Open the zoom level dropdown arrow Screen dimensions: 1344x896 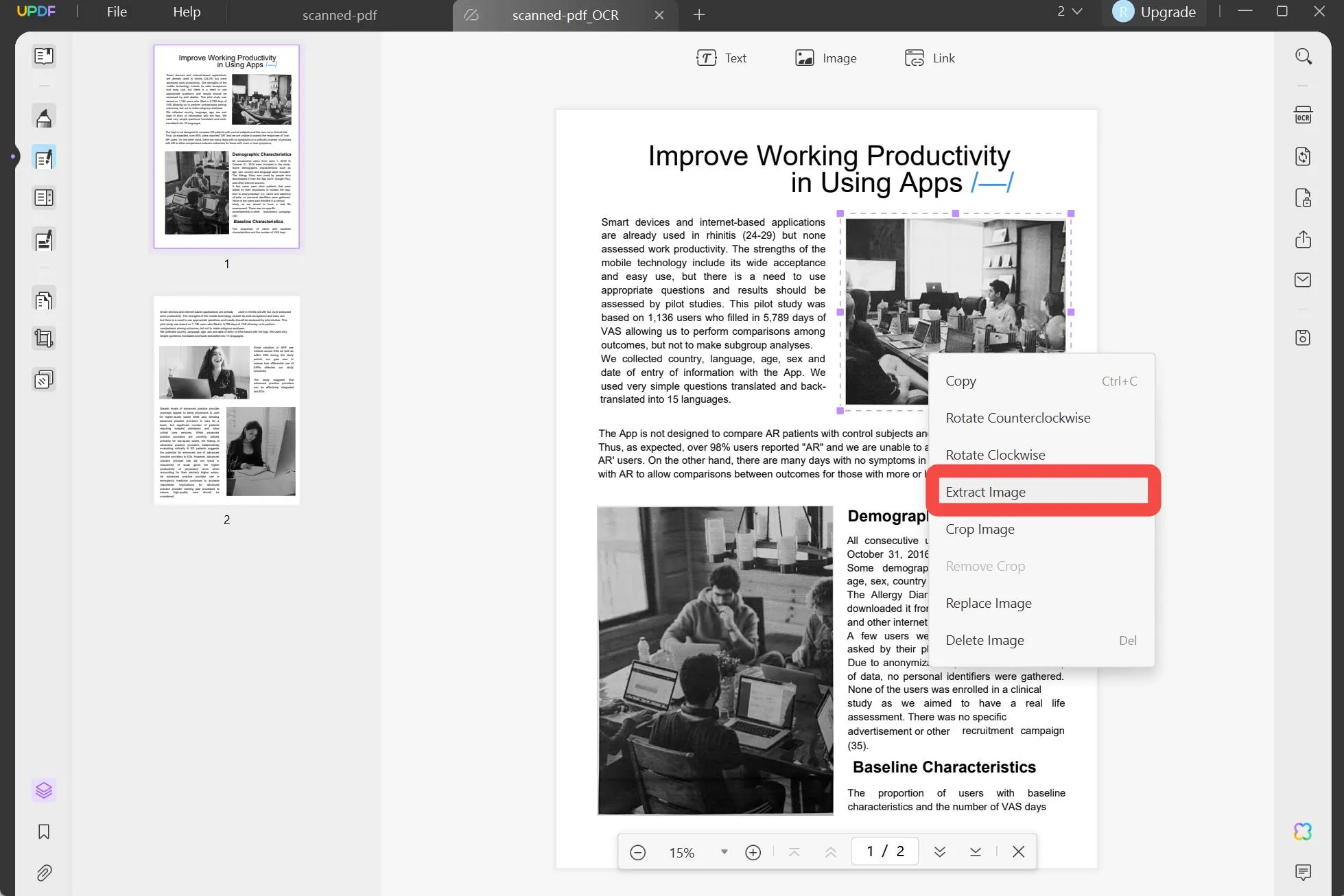724,852
